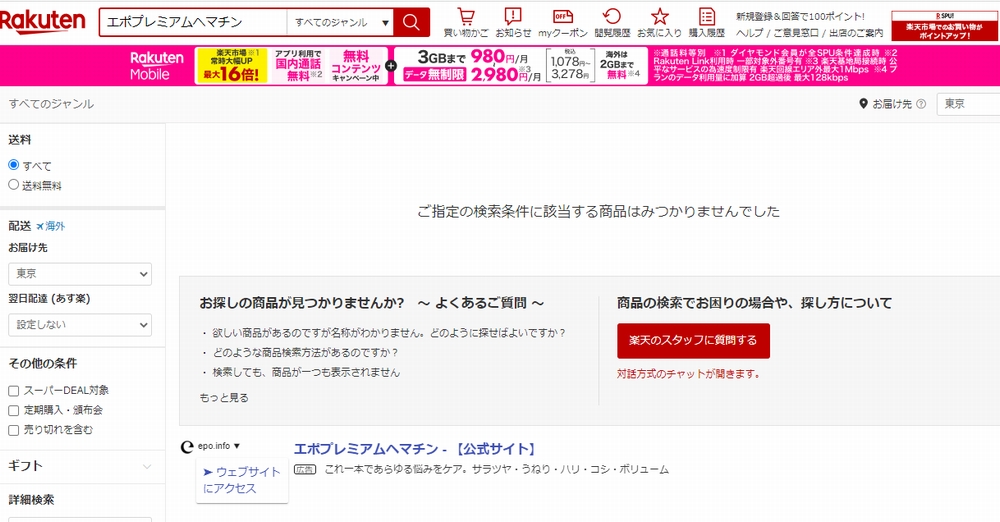Screen dimensions: 1000x522
Task: Click the ヘルプ link in the header
Action: 749,33
